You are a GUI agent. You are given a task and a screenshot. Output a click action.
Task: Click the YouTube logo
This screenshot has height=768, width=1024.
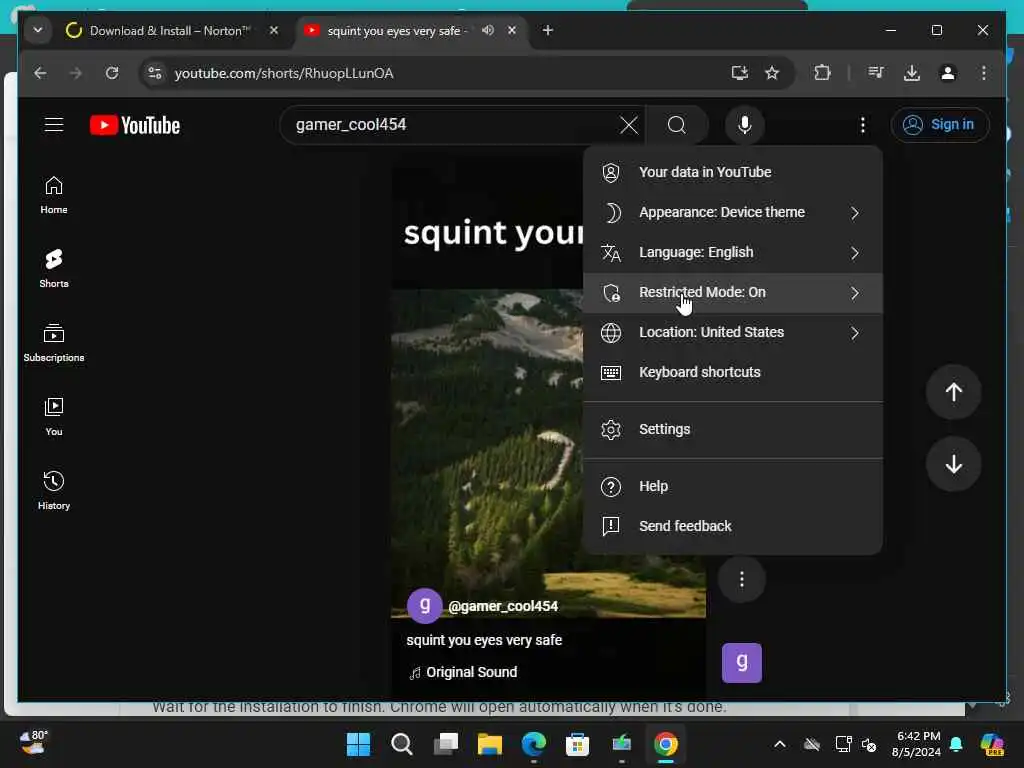point(135,125)
